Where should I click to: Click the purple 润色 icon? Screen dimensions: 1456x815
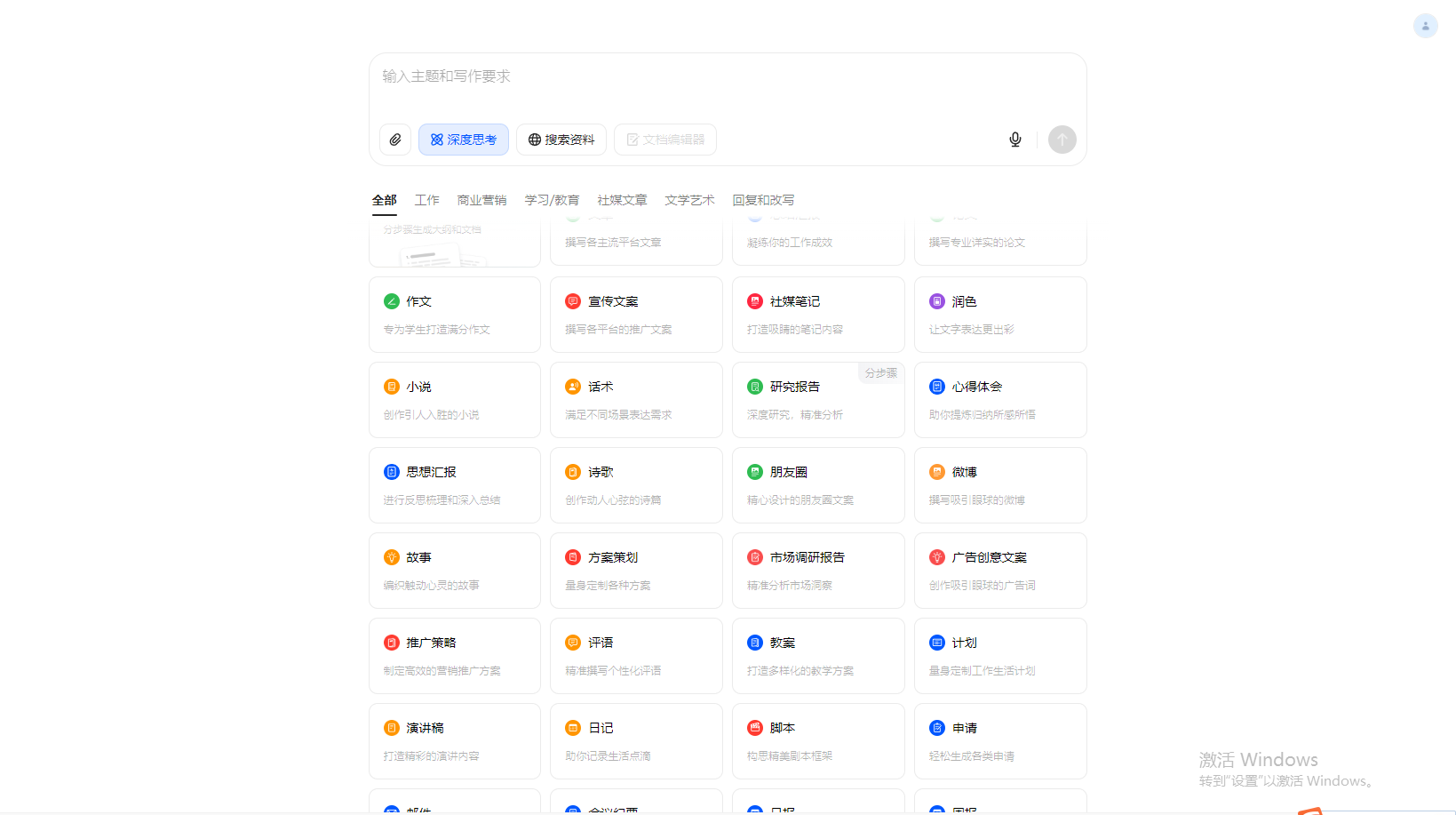[x=937, y=301]
